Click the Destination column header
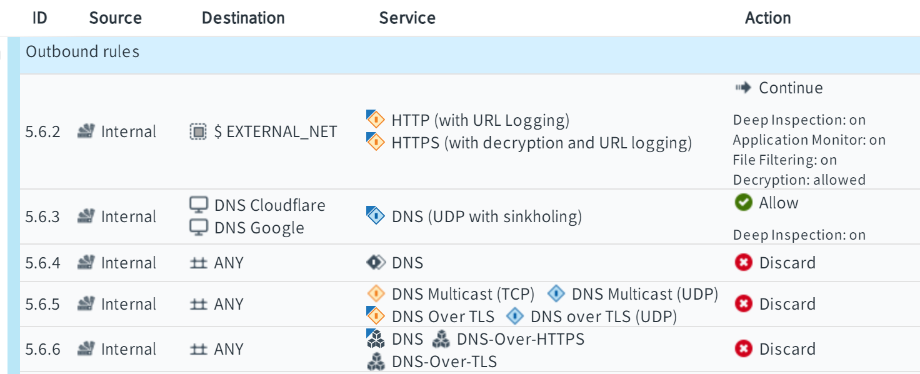Screen dimensions: 920x374 [243, 18]
